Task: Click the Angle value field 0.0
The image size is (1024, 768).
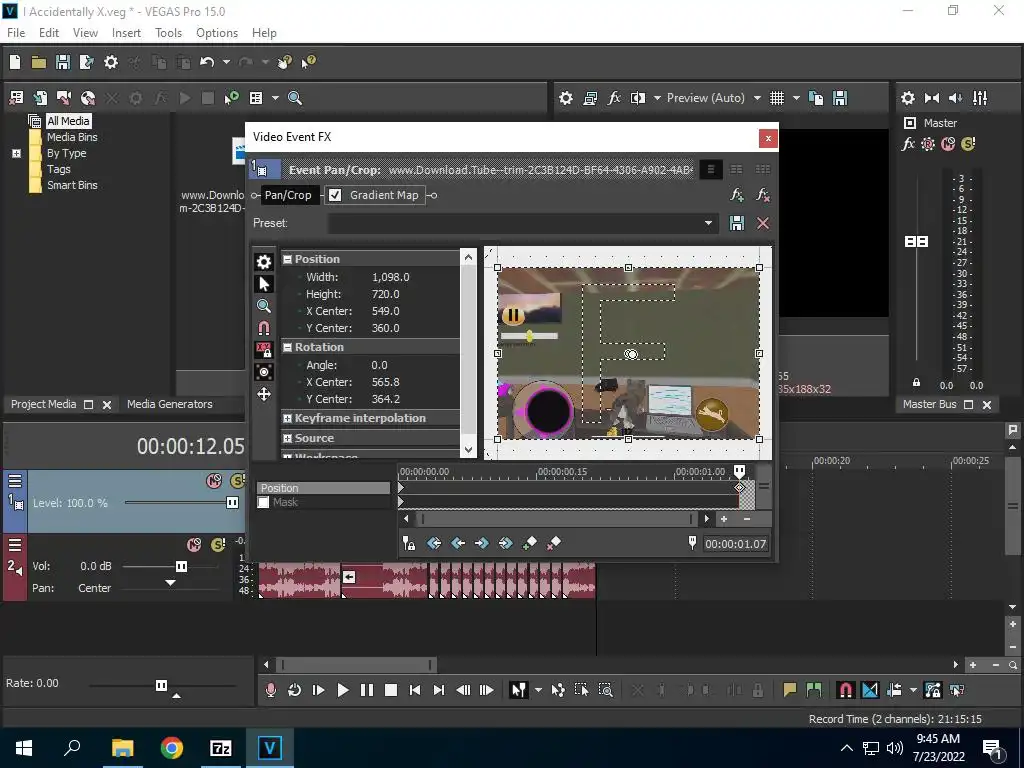Action: pyautogui.click(x=379, y=365)
